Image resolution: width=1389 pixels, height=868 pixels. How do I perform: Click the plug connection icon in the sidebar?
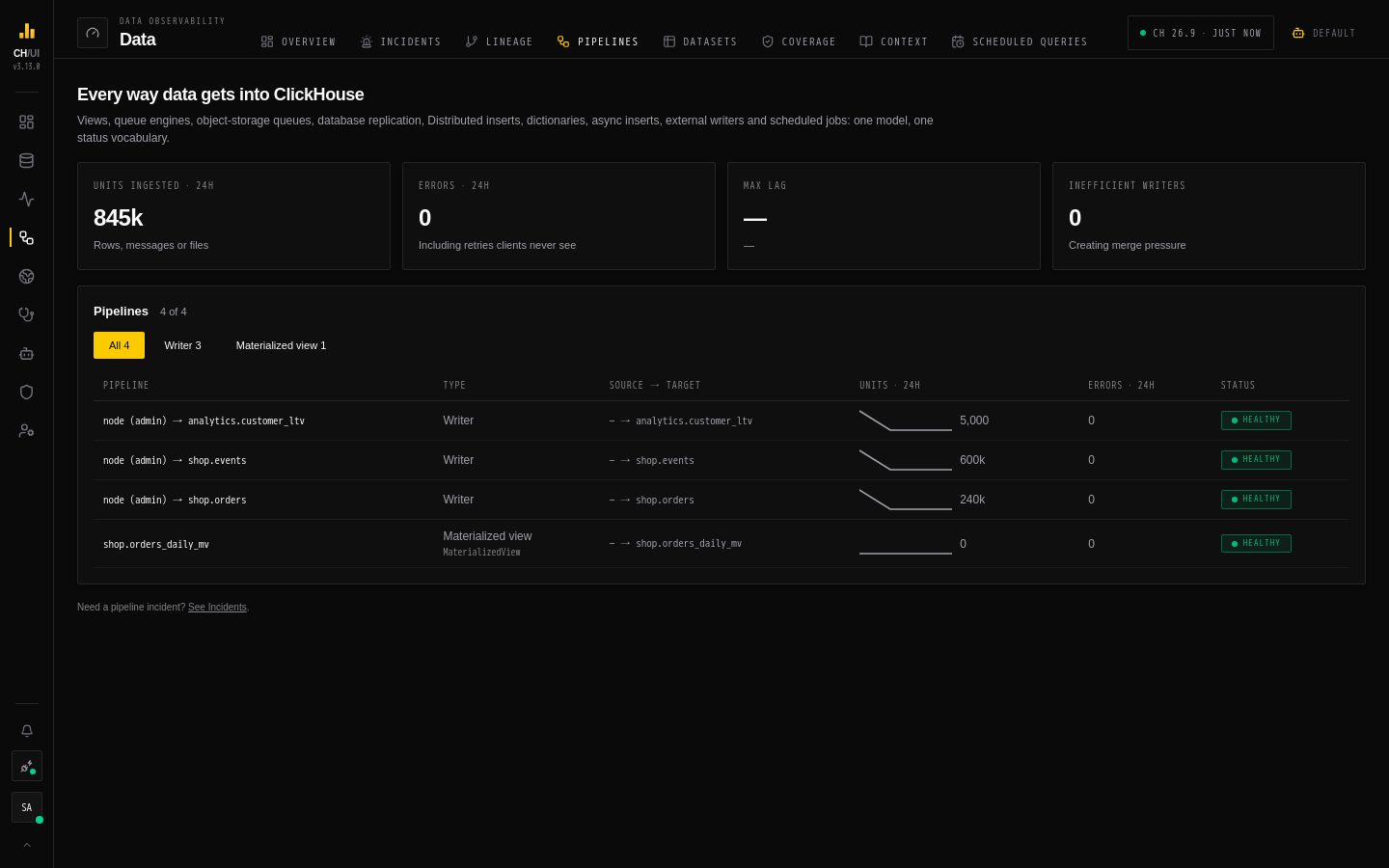pyautogui.click(x=27, y=766)
